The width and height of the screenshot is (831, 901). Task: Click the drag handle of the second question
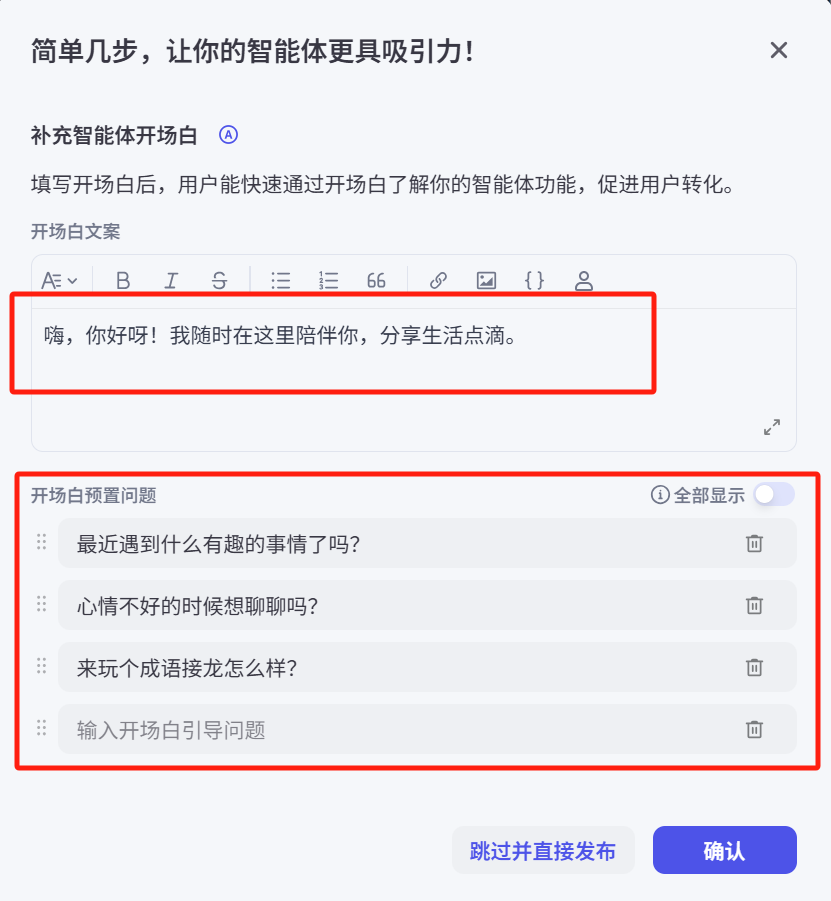tap(41, 605)
